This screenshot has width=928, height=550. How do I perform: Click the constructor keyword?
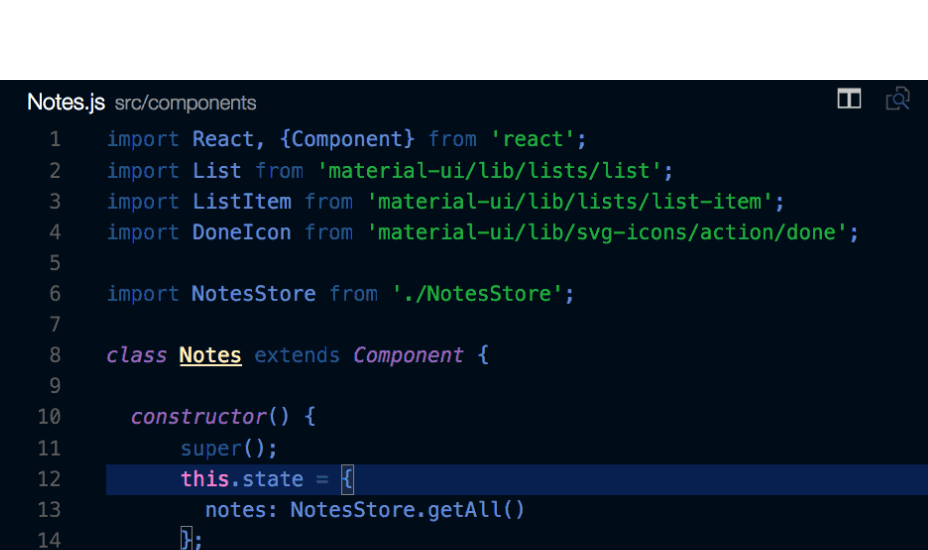click(199, 417)
